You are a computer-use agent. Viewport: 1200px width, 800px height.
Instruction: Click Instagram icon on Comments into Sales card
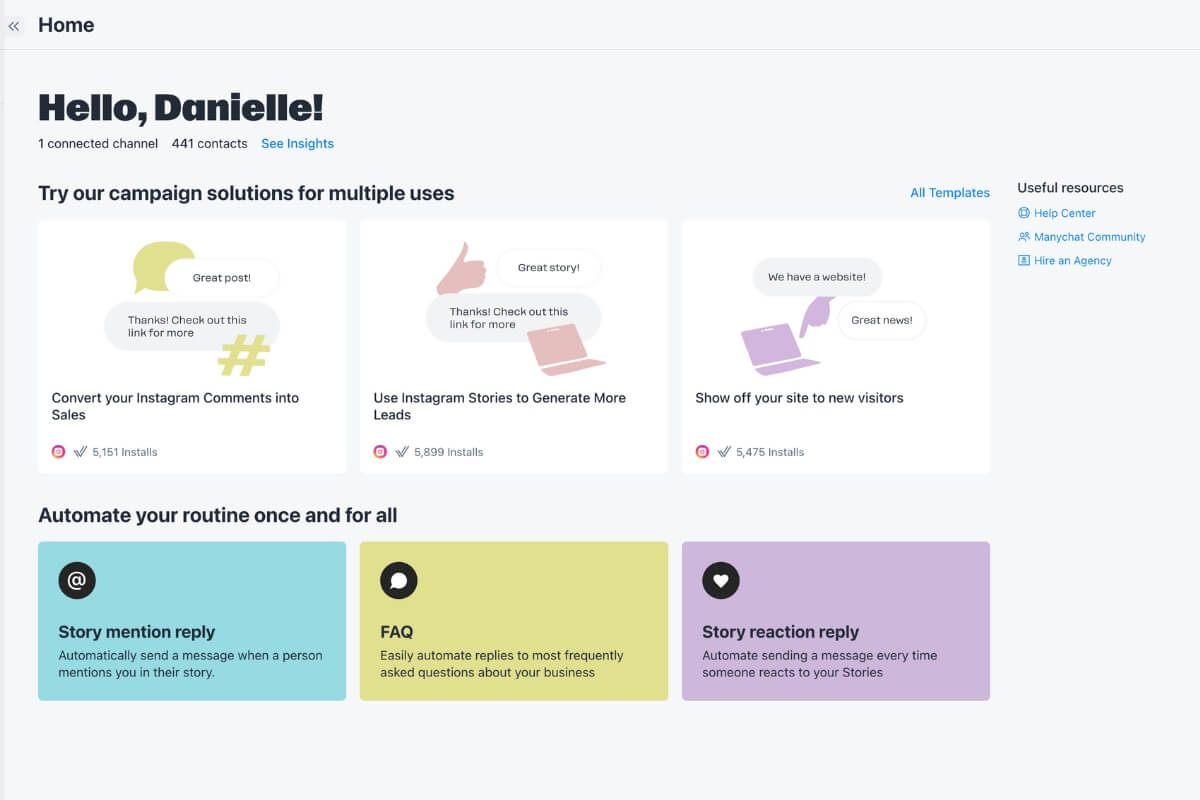pos(59,452)
